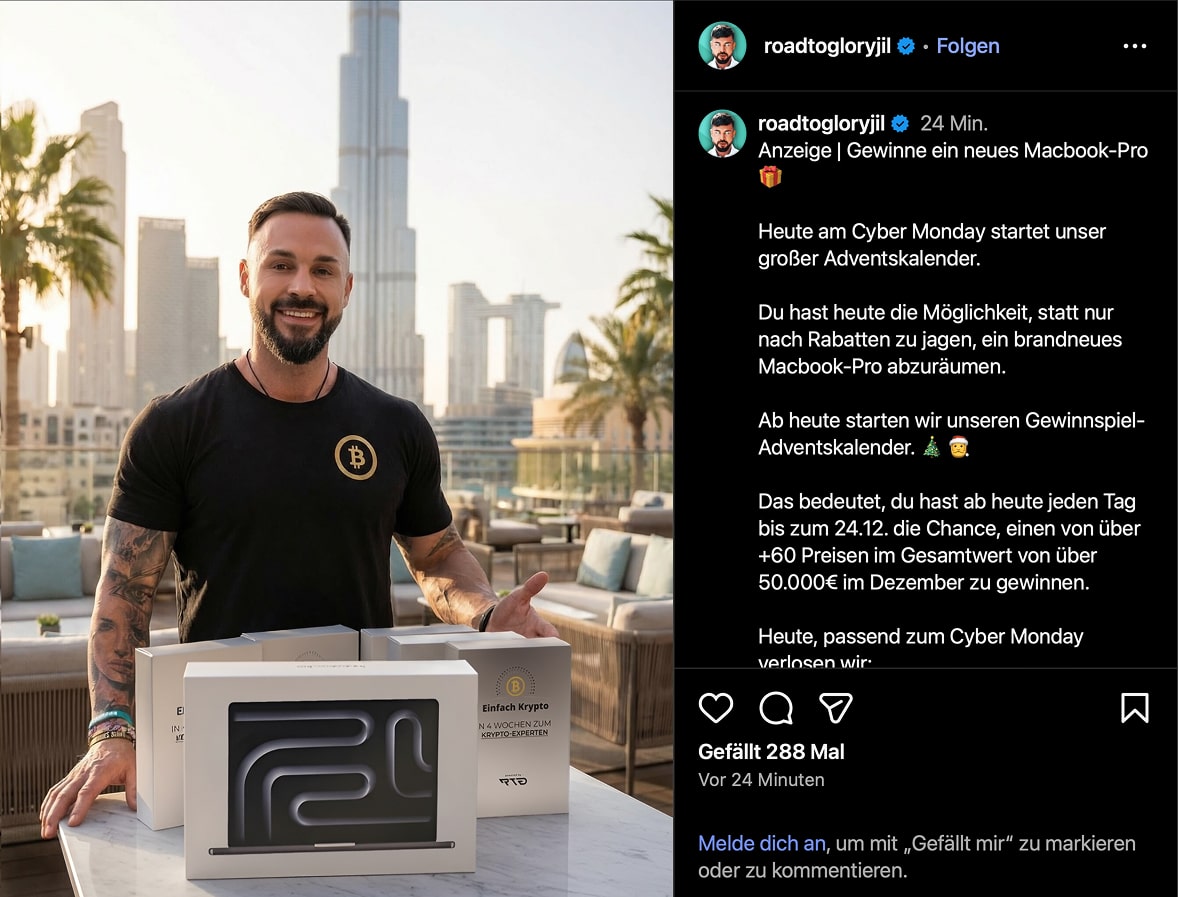The height and width of the screenshot is (897, 1178).
Task: Click the caption profile avatar
Action: pos(723,134)
